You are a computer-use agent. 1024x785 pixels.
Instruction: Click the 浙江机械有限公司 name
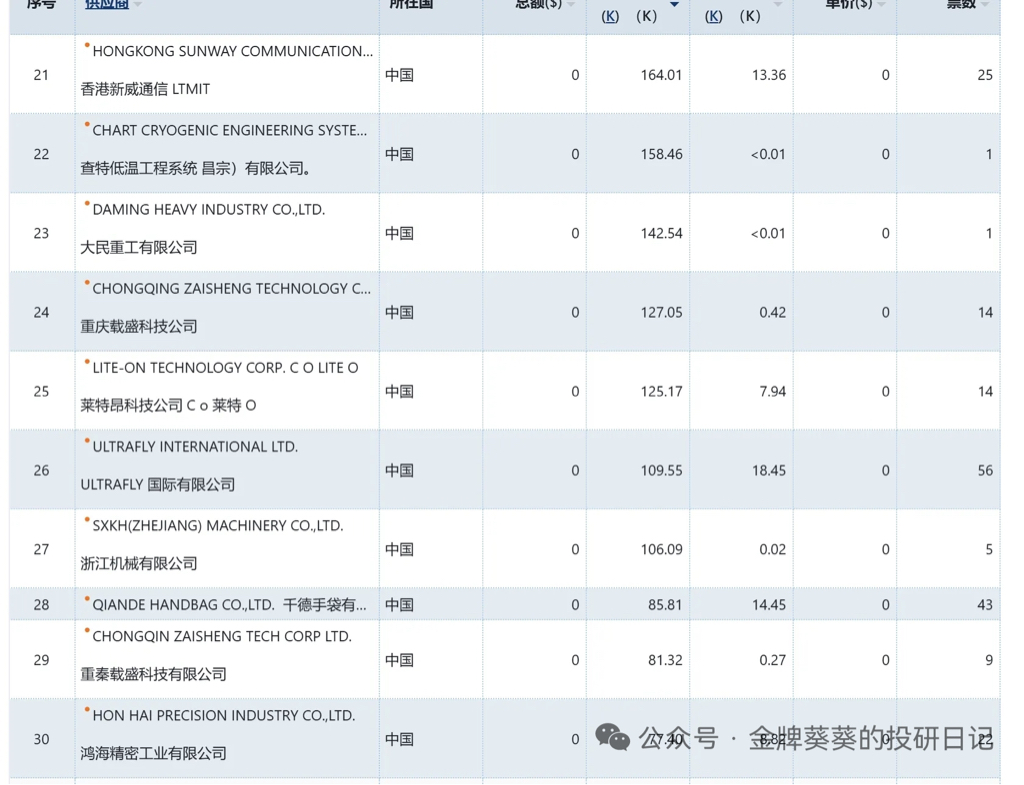(138, 564)
